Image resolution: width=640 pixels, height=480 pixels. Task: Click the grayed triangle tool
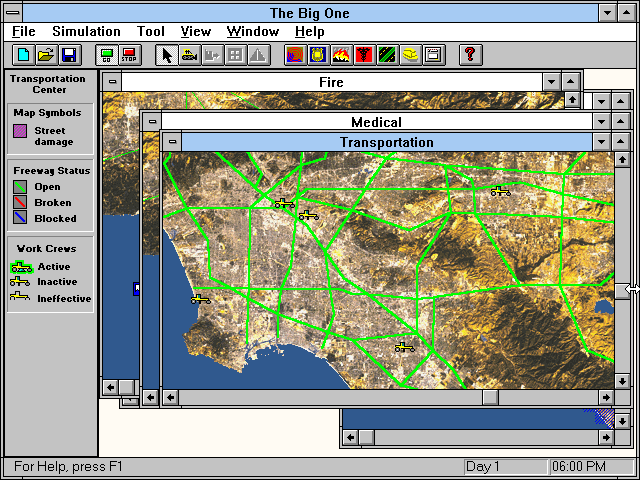tap(258, 55)
